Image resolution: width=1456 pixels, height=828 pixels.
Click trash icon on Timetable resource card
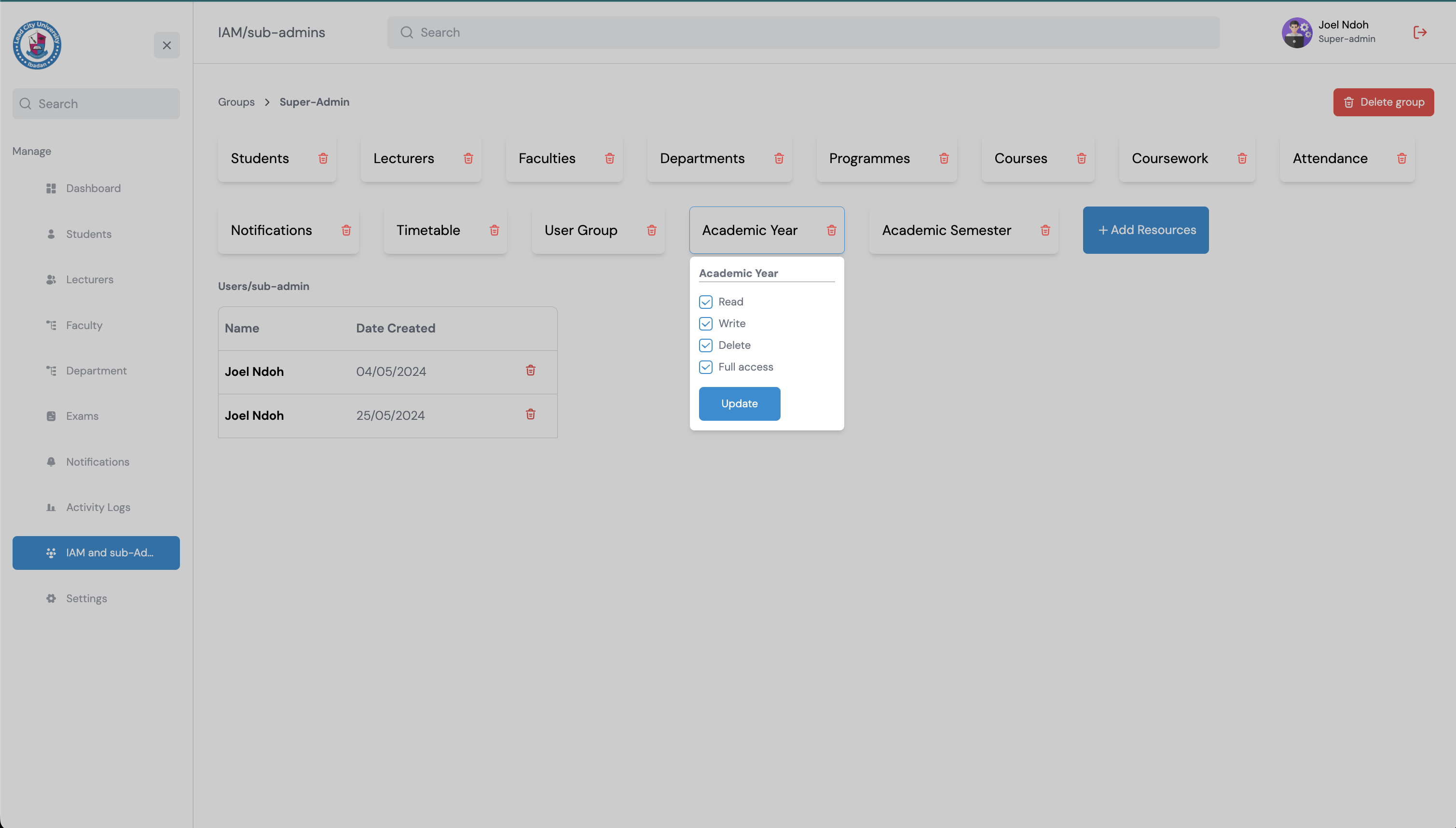[x=494, y=230]
